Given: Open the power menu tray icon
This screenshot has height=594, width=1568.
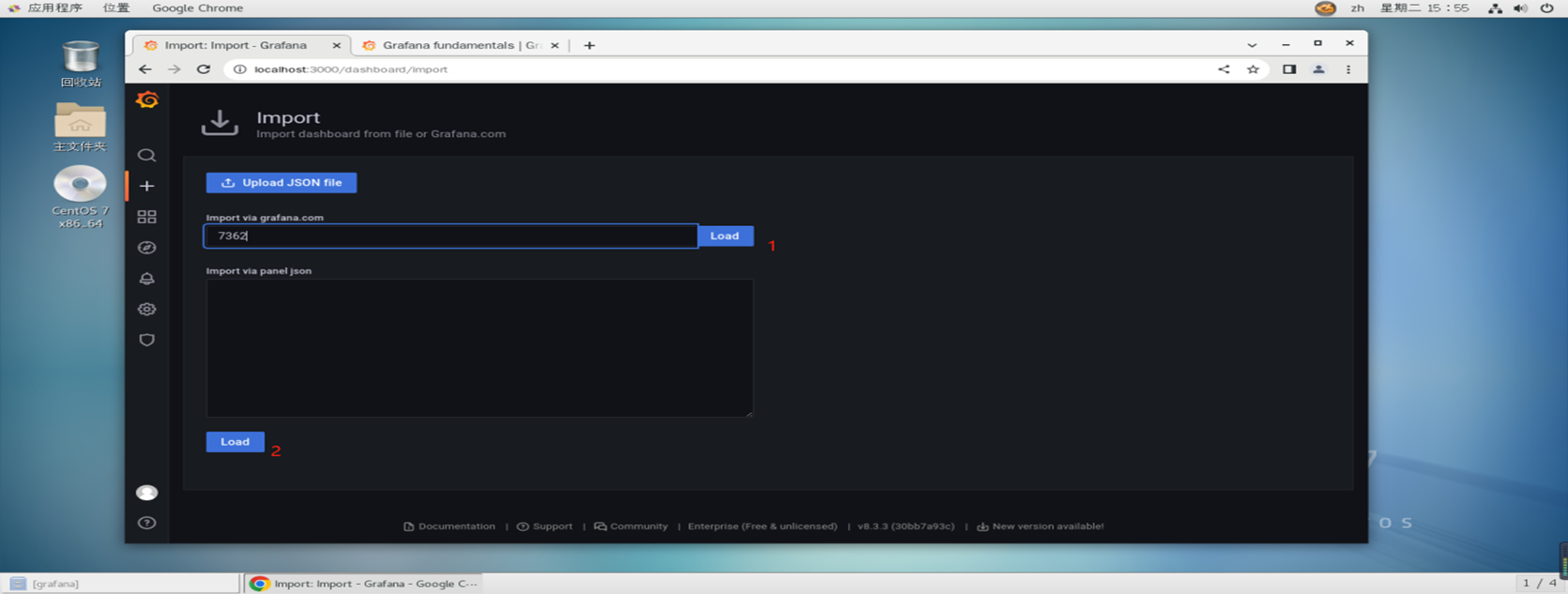Looking at the screenshot, I should click(1546, 8).
